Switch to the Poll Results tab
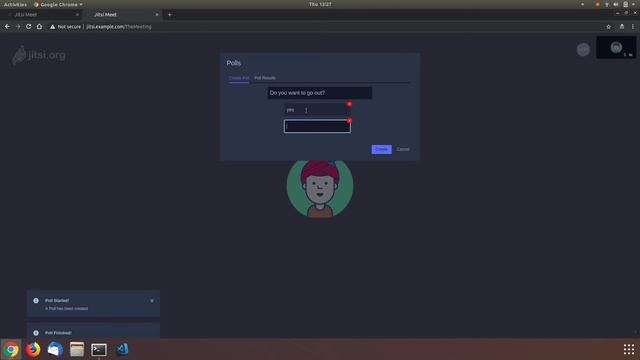Viewport: 640px width, 360px height. (265, 78)
